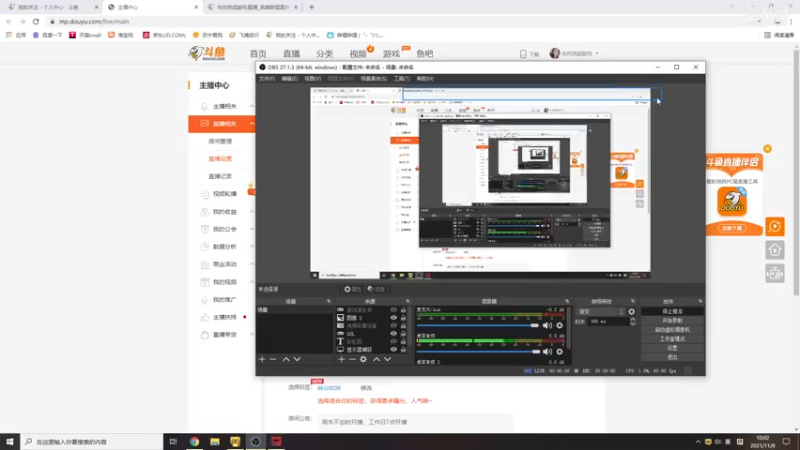Expand 我的收益 sidebar section
The image size is (800, 450).
click(252, 212)
